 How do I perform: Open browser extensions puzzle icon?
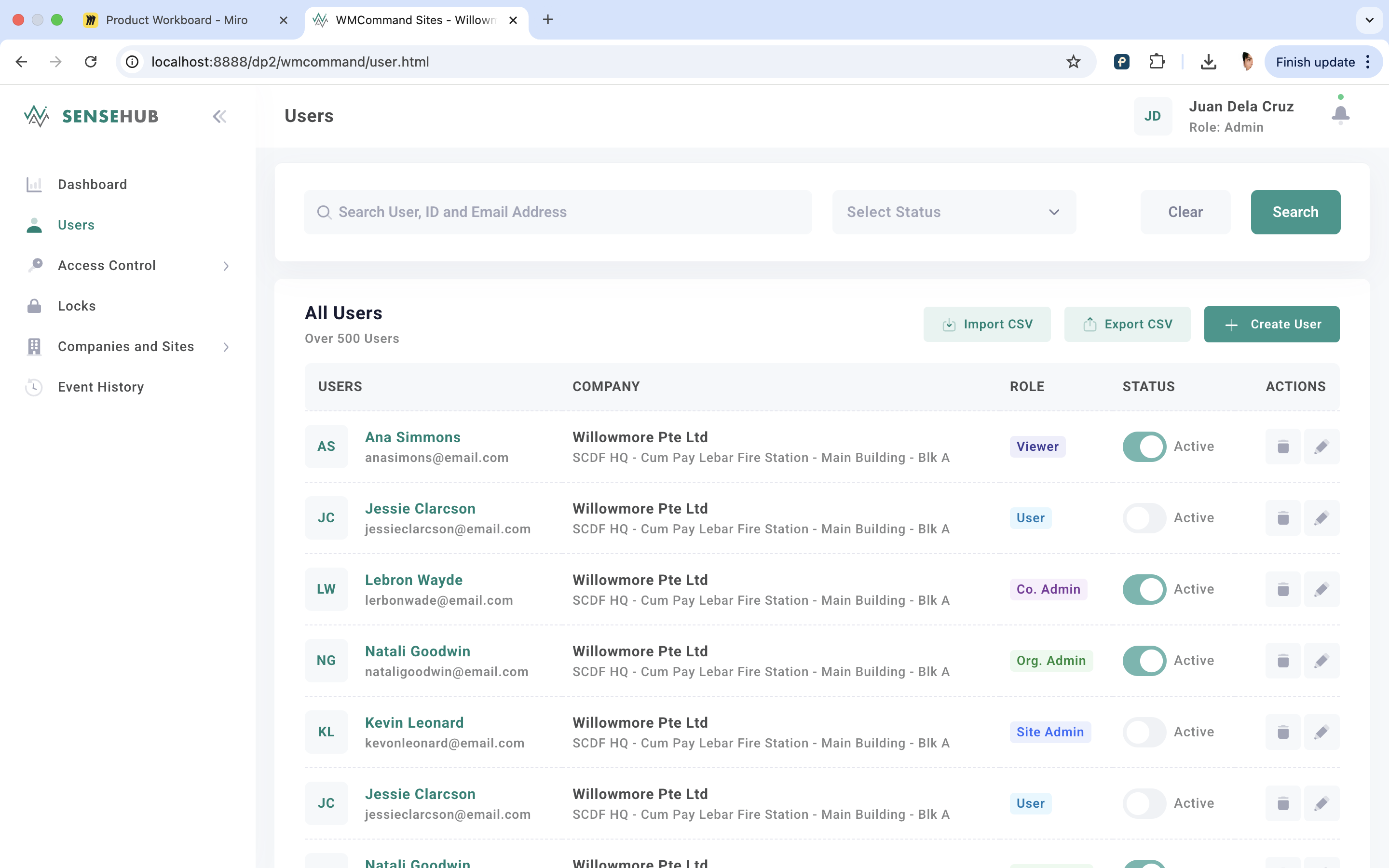[x=1157, y=62]
